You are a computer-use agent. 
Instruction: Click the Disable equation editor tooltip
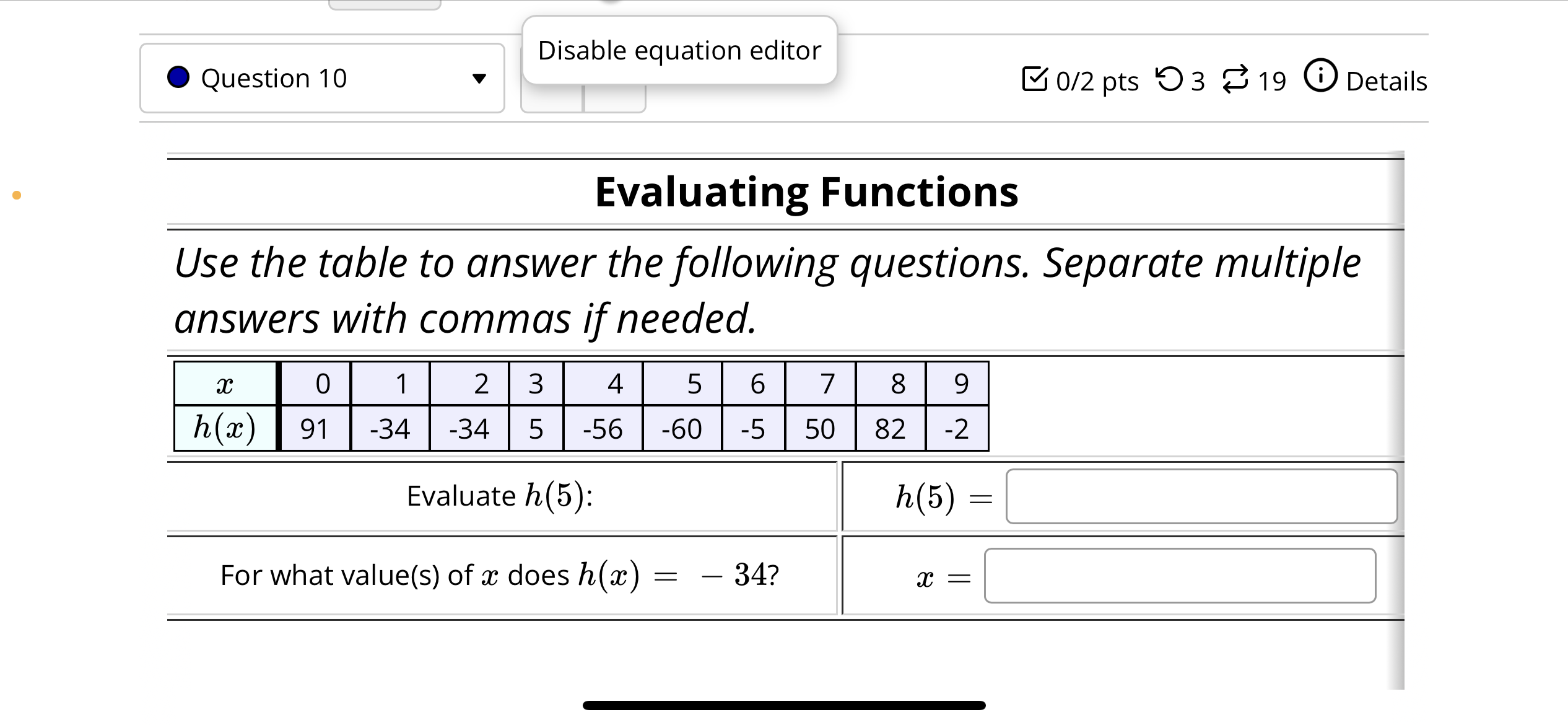coord(679,50)
